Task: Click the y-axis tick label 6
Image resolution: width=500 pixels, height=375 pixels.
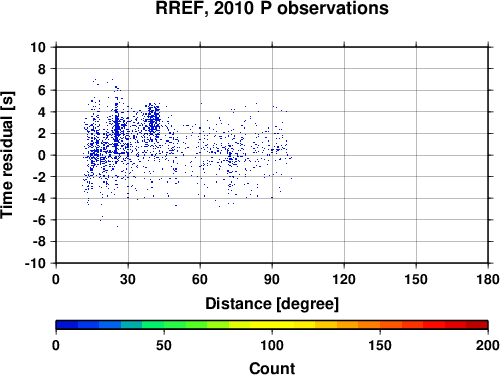Action: tap(42, 90)
